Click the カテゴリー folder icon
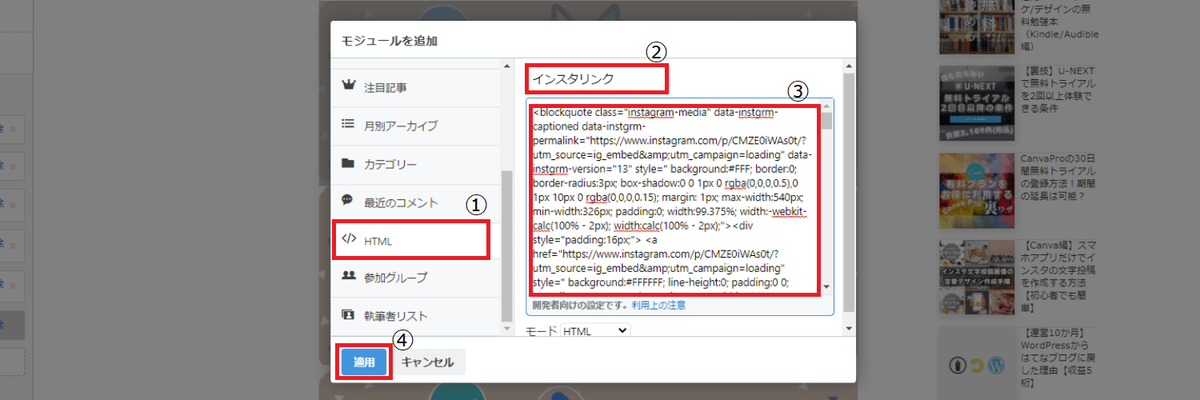The width and height of the screenshot is (1200, 400). (x=348, y=163)
